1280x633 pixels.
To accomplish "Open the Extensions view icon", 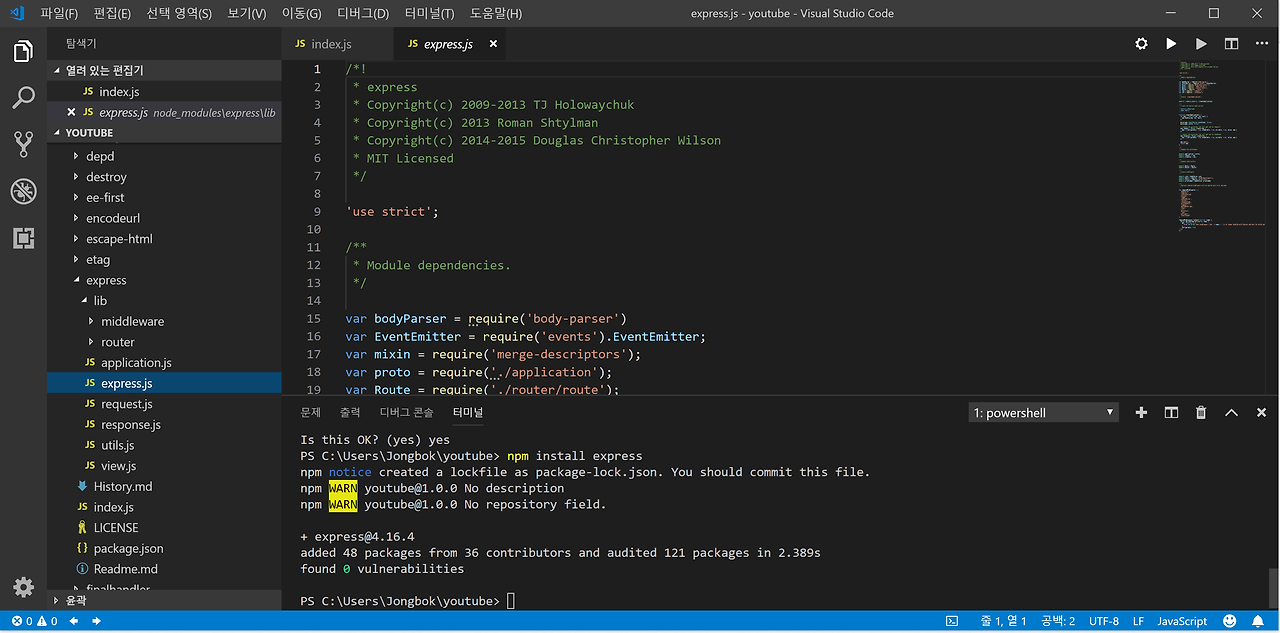I will point(23,238).
